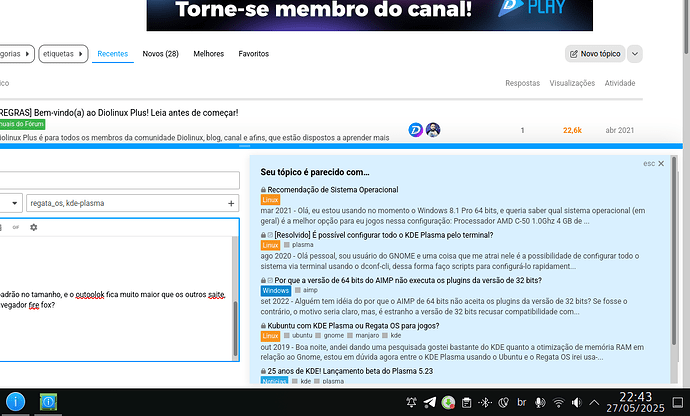Screen dimensions: 690x416
Task: Select the Melhores tab
Action: coord(209,54)
